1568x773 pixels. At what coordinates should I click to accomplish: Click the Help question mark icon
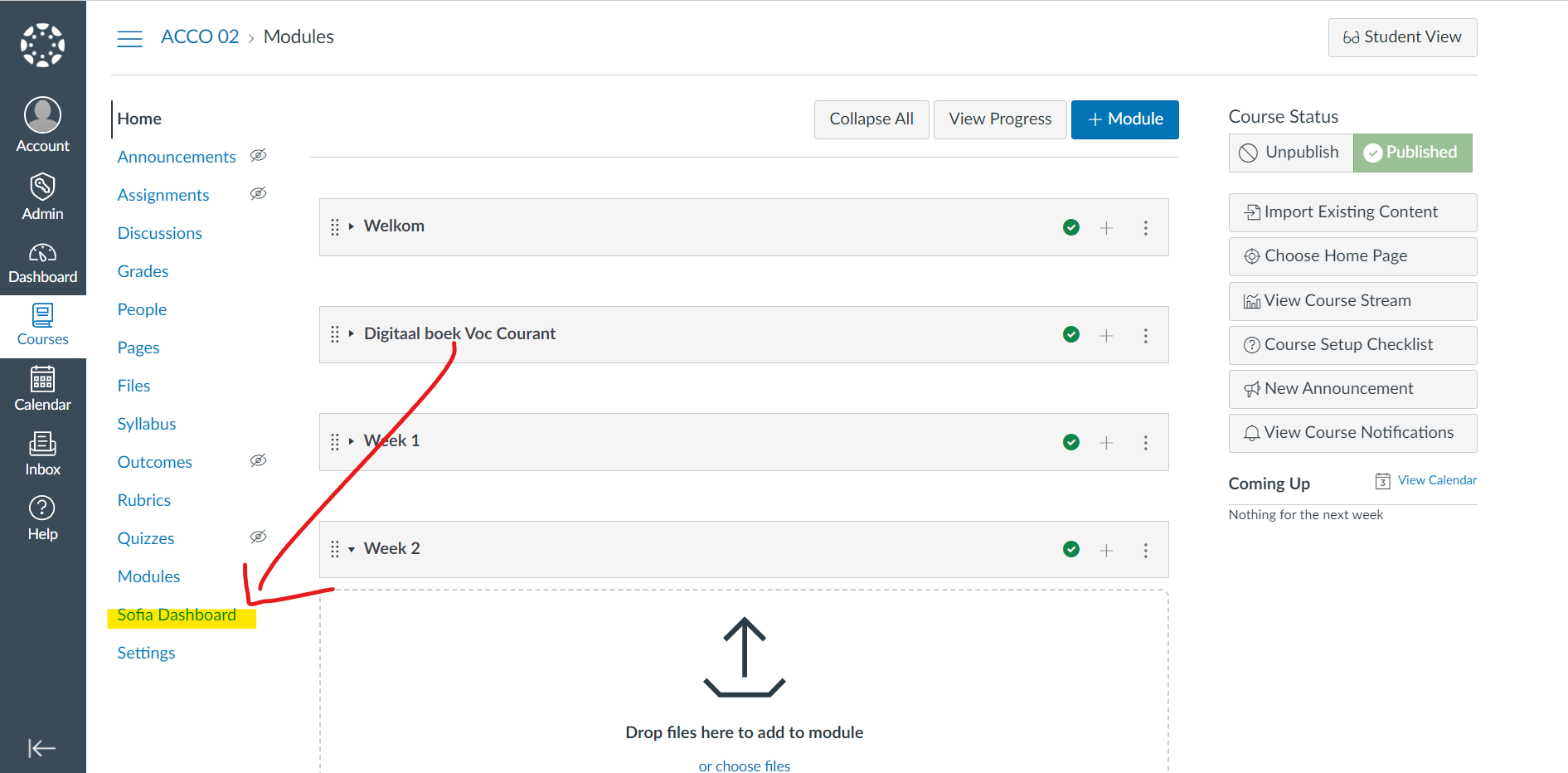42,518
